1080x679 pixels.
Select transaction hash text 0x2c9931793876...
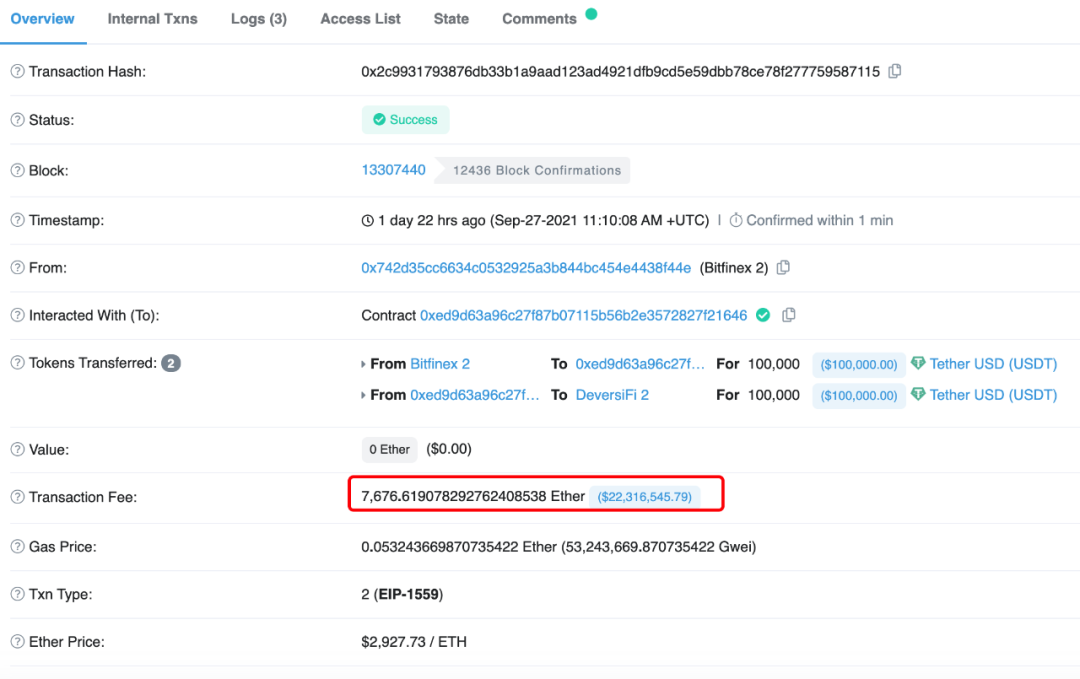click(620, 72)
